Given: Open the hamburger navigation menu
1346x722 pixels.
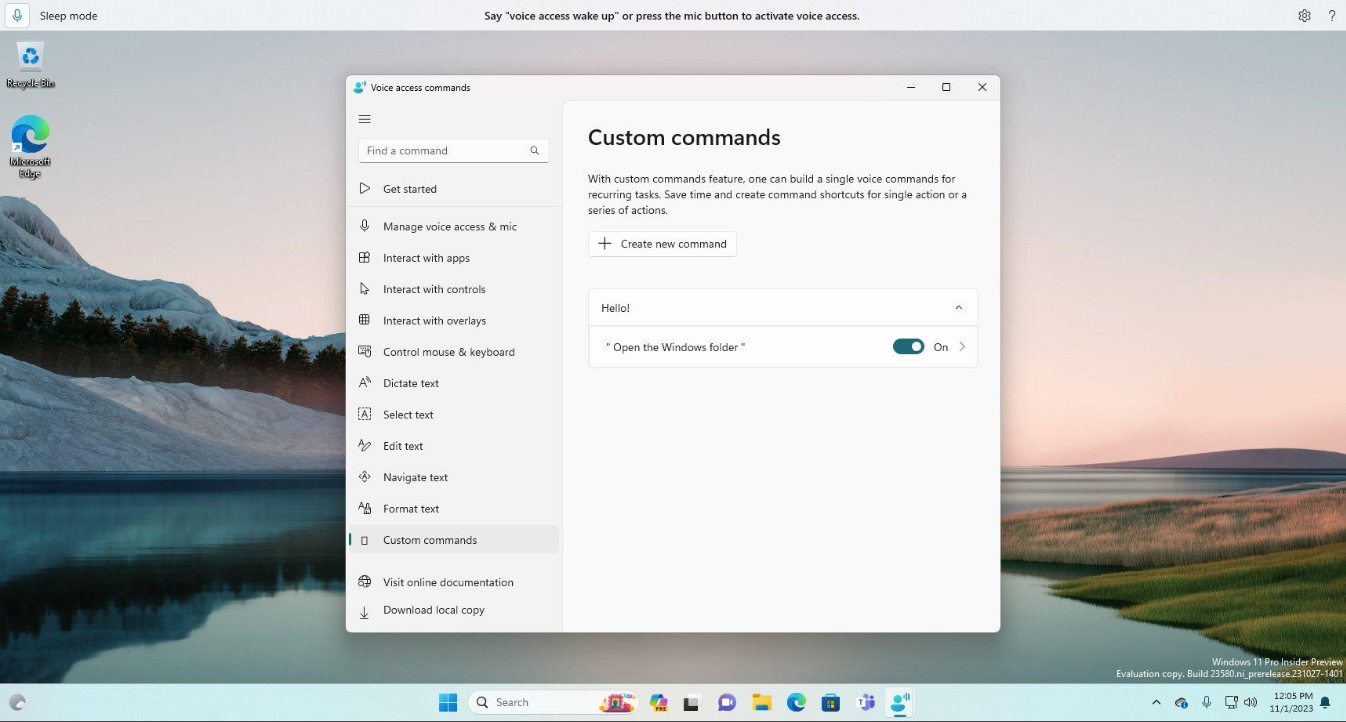Looking at the screenshot, I should 364,119.
